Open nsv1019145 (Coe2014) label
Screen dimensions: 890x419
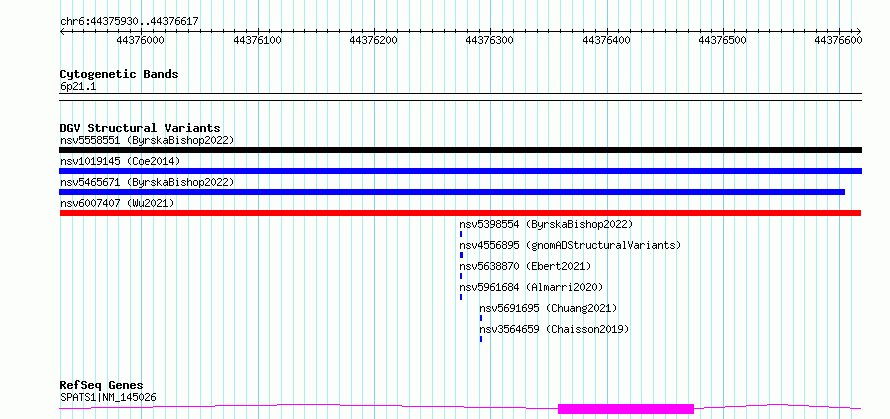click(x=120, y=161)
